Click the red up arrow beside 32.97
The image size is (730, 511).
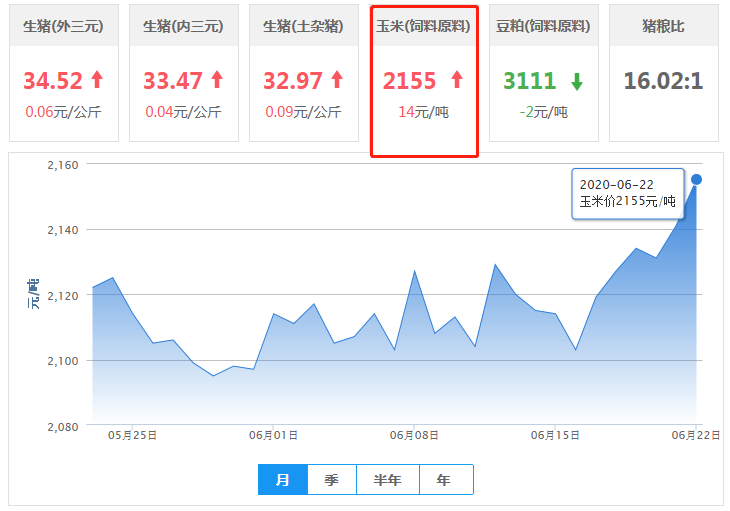tap(337, 80)
